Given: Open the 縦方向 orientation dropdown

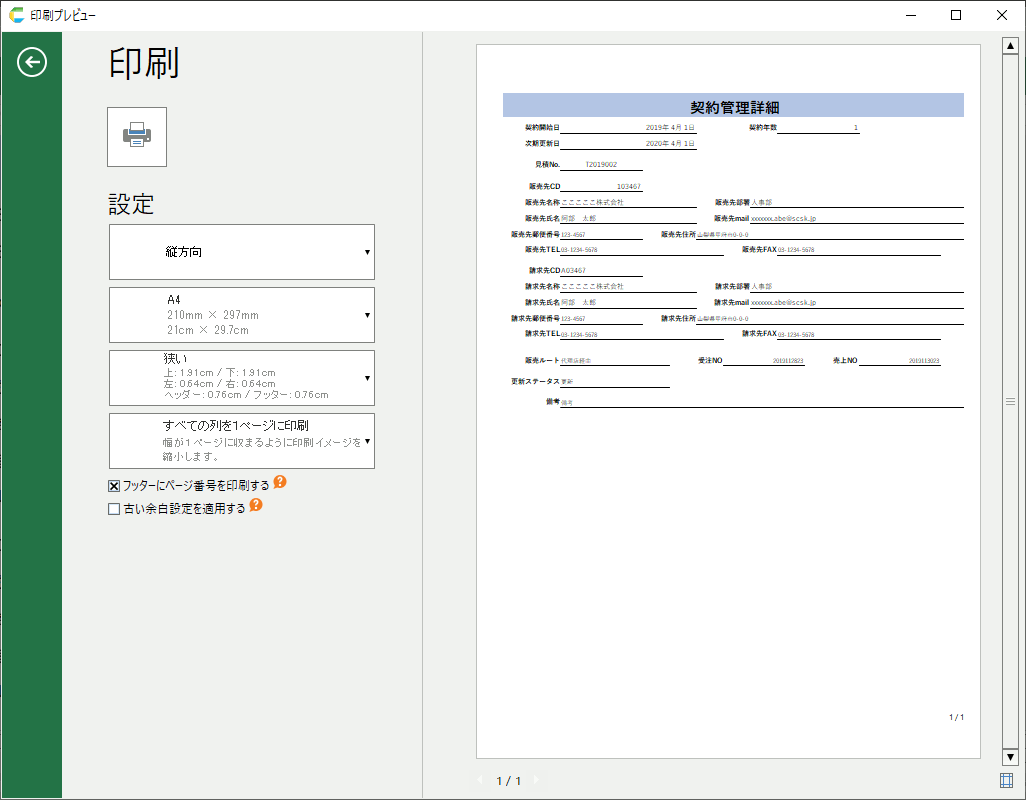Looking at the screenshot, I should point(241,252).
